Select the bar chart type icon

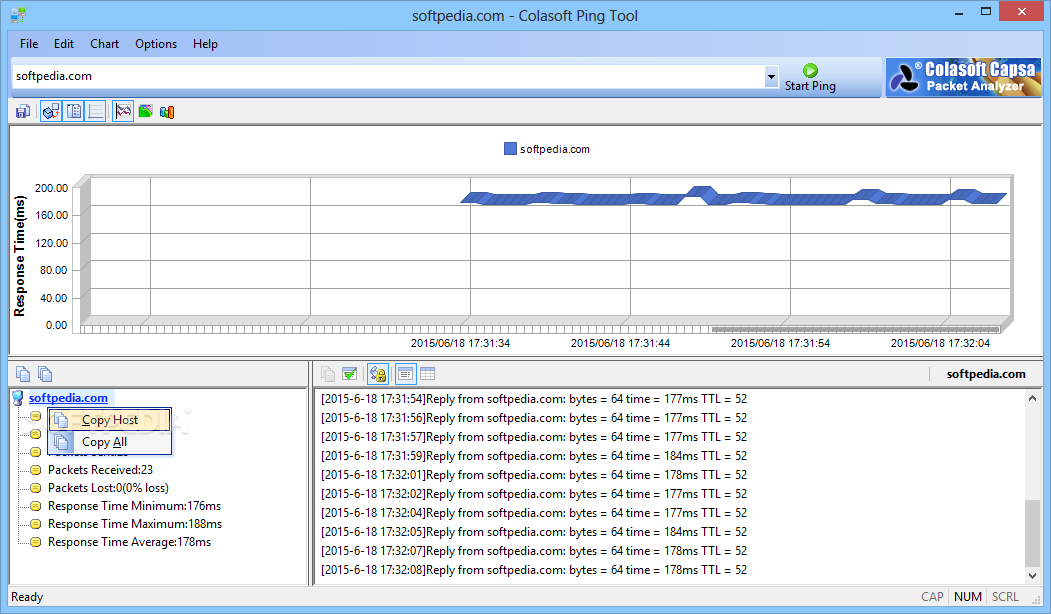(x=167, y=111)
